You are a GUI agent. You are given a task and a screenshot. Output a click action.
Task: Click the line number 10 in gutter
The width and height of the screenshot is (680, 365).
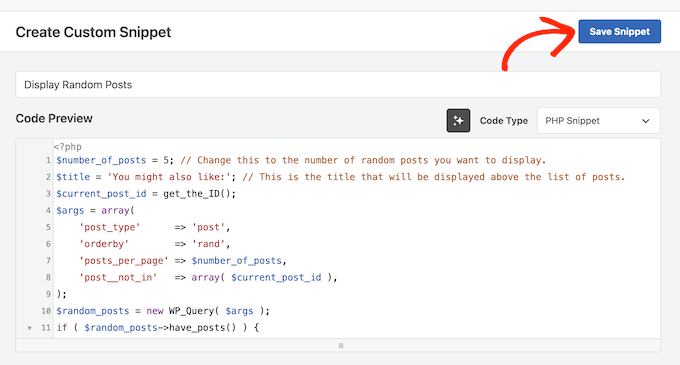pyautogui.click(x=46, y=311)
